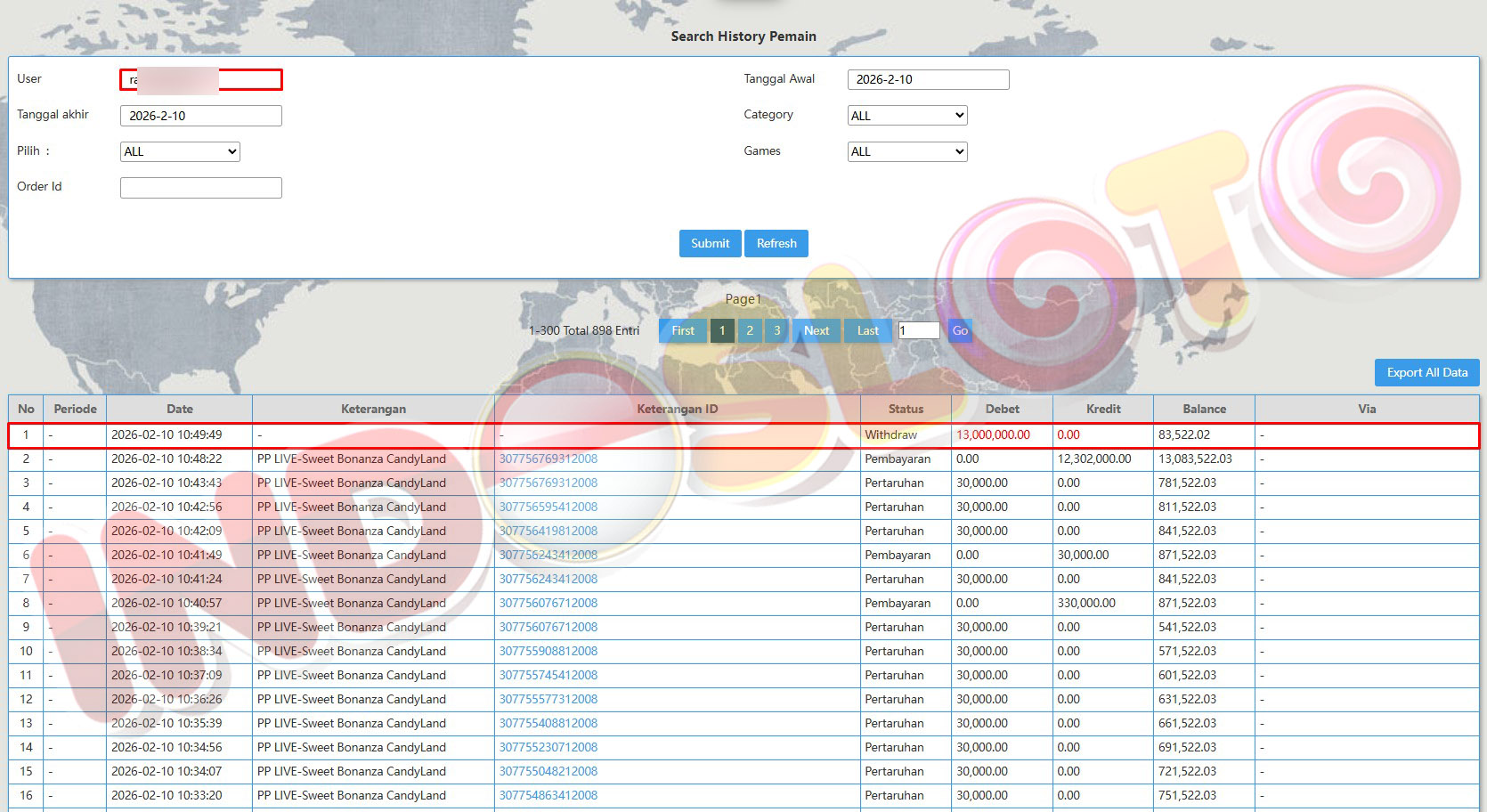The height and width of the screenshot is (812, 1487).
Task: Open Keterangan ID link 307756595412008
Action: coord(548,507)
